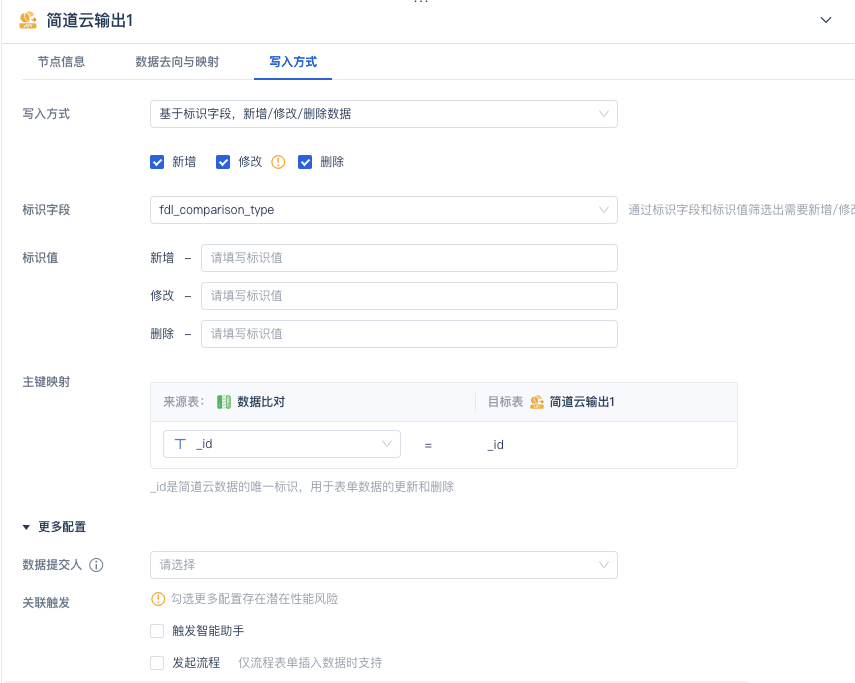Enable the 触发智能助手 checkbox

[x=157, y=631]
